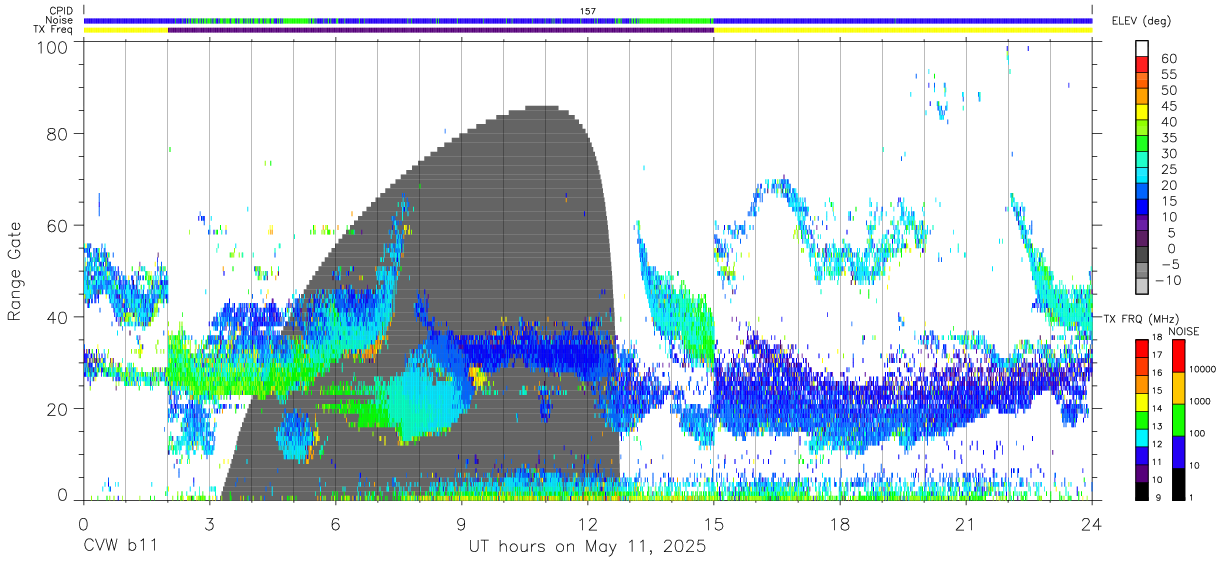The image size is (1228, 567).
Task: Click the 3 tick on the UT hours axis
Action: [209, 524]
